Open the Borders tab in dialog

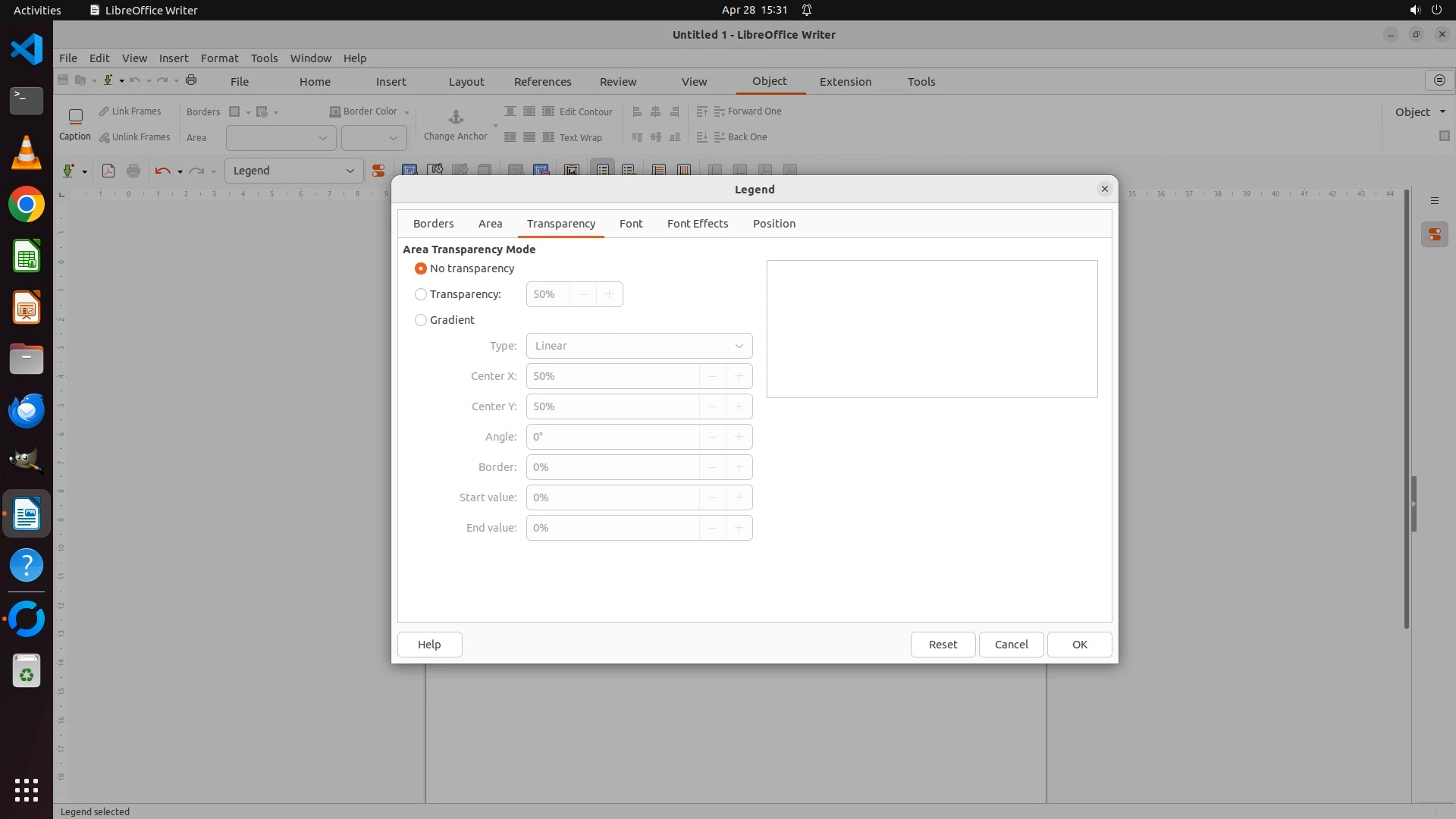pos(433,224)
